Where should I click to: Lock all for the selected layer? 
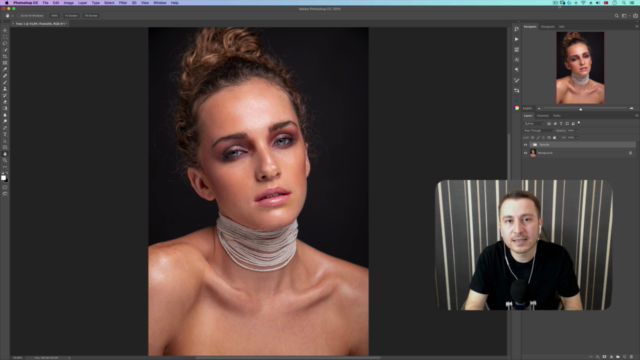pos(554,138)
